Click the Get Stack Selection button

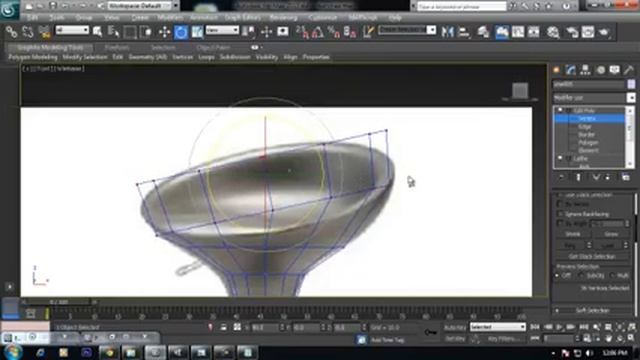click(x=592, y=256)
